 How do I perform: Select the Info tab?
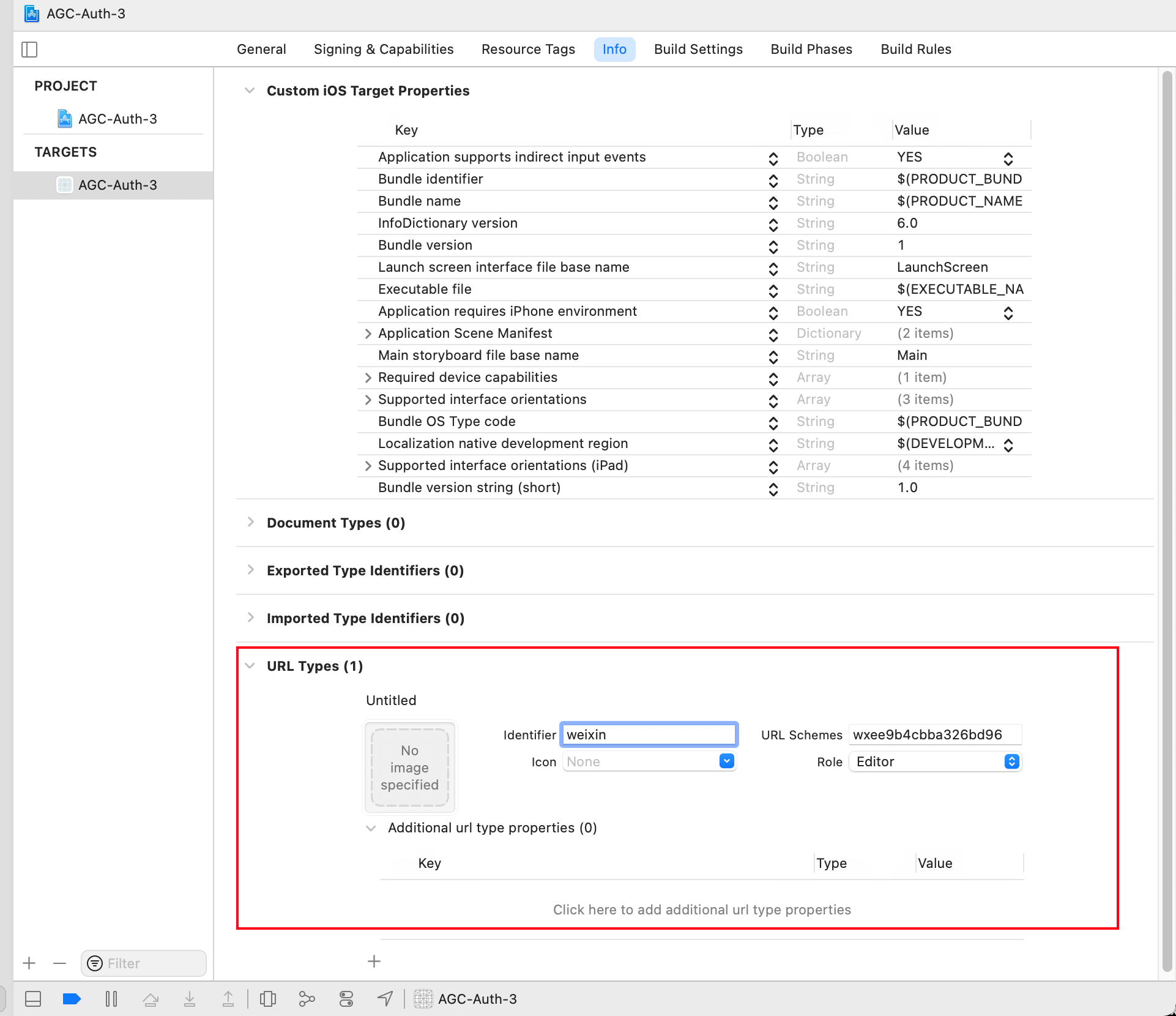tap(614, 49)
